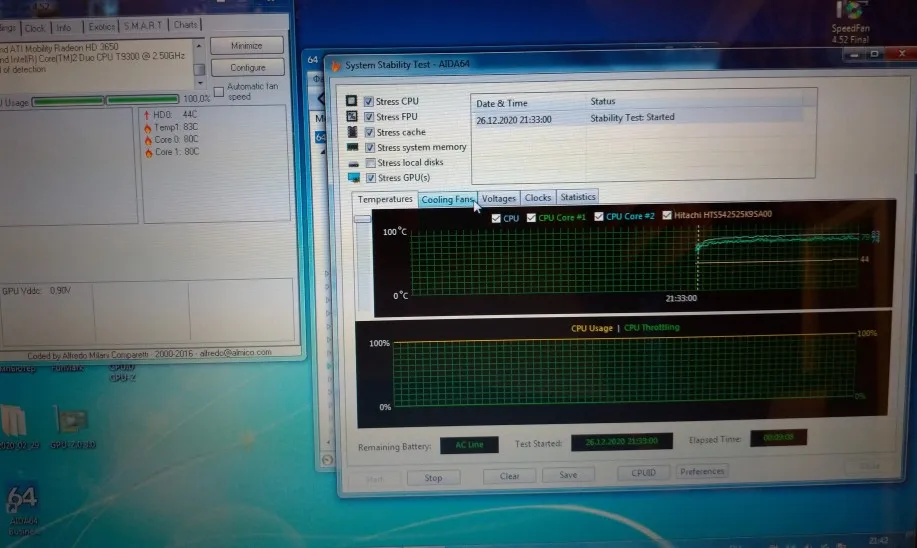Enable Stress local disks checkbox
917x548 pixels.
(370, 163)
